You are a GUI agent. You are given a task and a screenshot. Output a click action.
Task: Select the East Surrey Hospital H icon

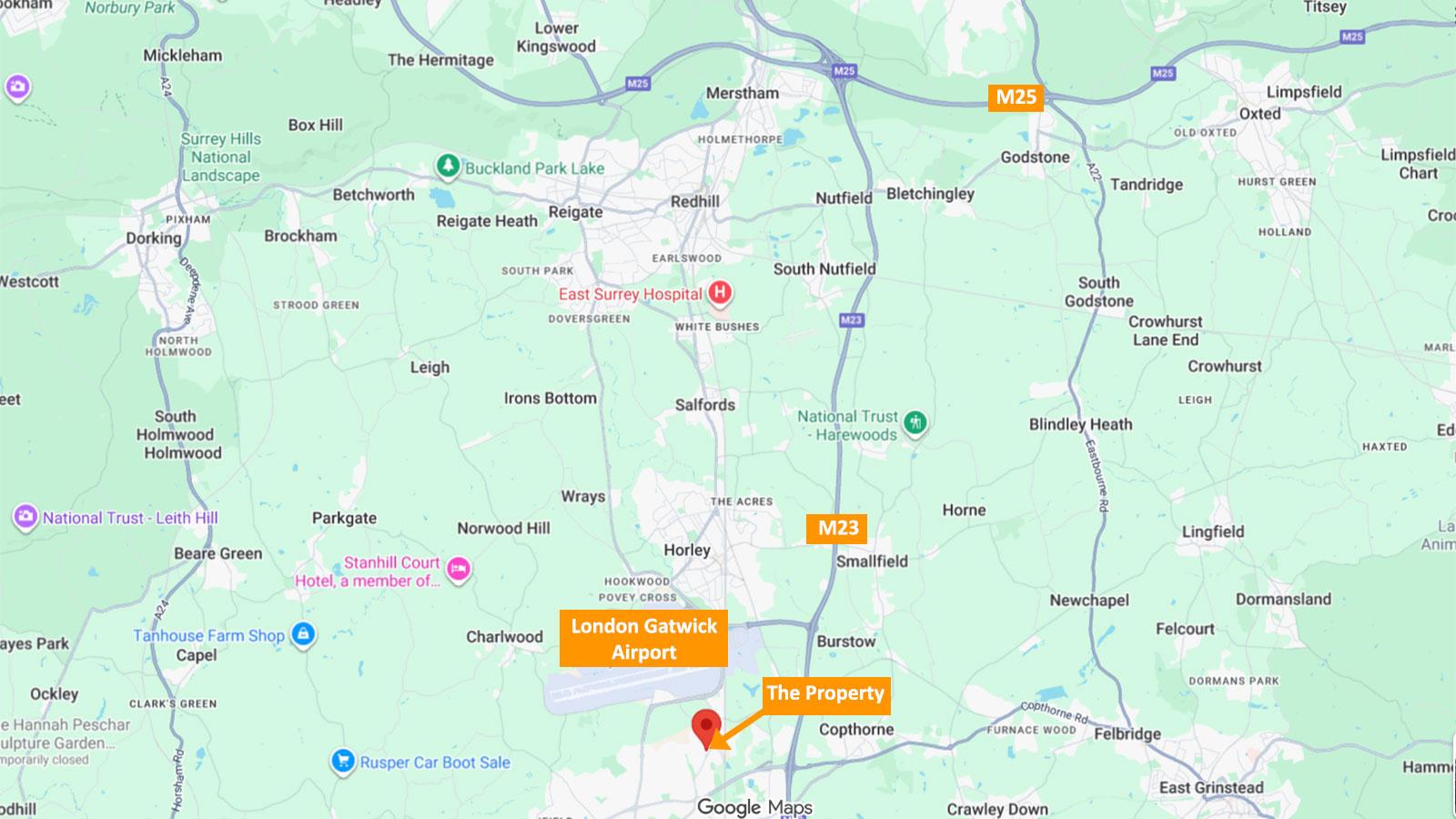(x=720, y=293)
